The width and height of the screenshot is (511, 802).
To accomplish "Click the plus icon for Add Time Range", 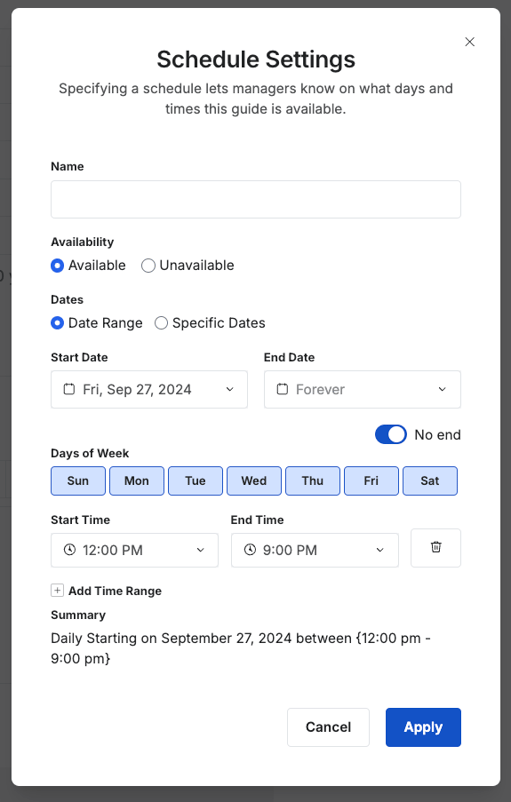I will (x=57, y=591).
